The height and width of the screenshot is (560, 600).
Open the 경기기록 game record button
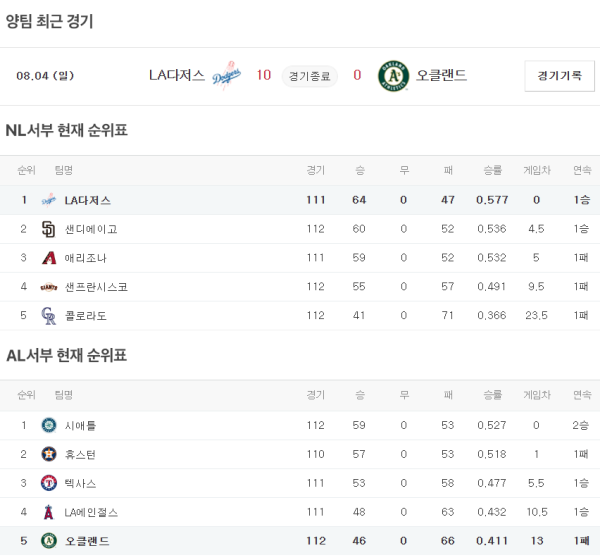tap(559, 76)
